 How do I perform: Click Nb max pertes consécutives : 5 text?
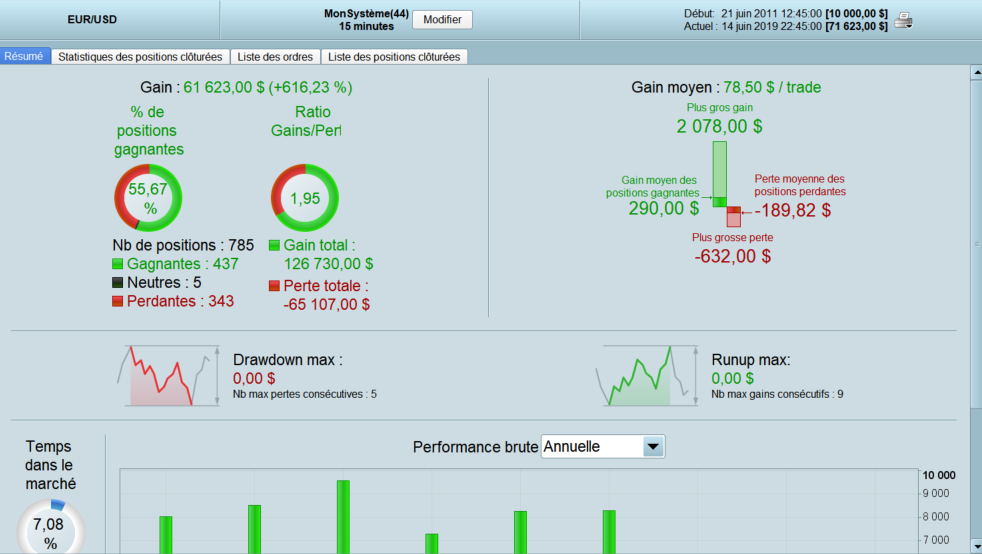coord(304,394)
